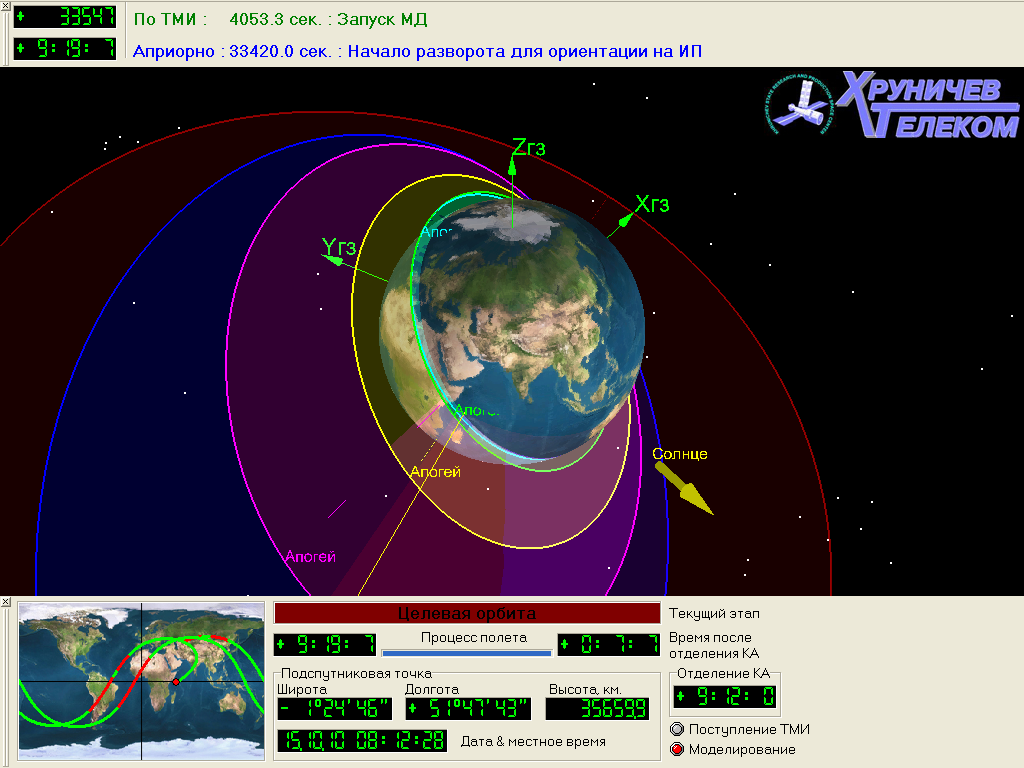The height and width of the screenshot is (768, 1024).
Task: Click the Подспутниковая точка group title
Action: pyautogui.click(x=357, y=673)
